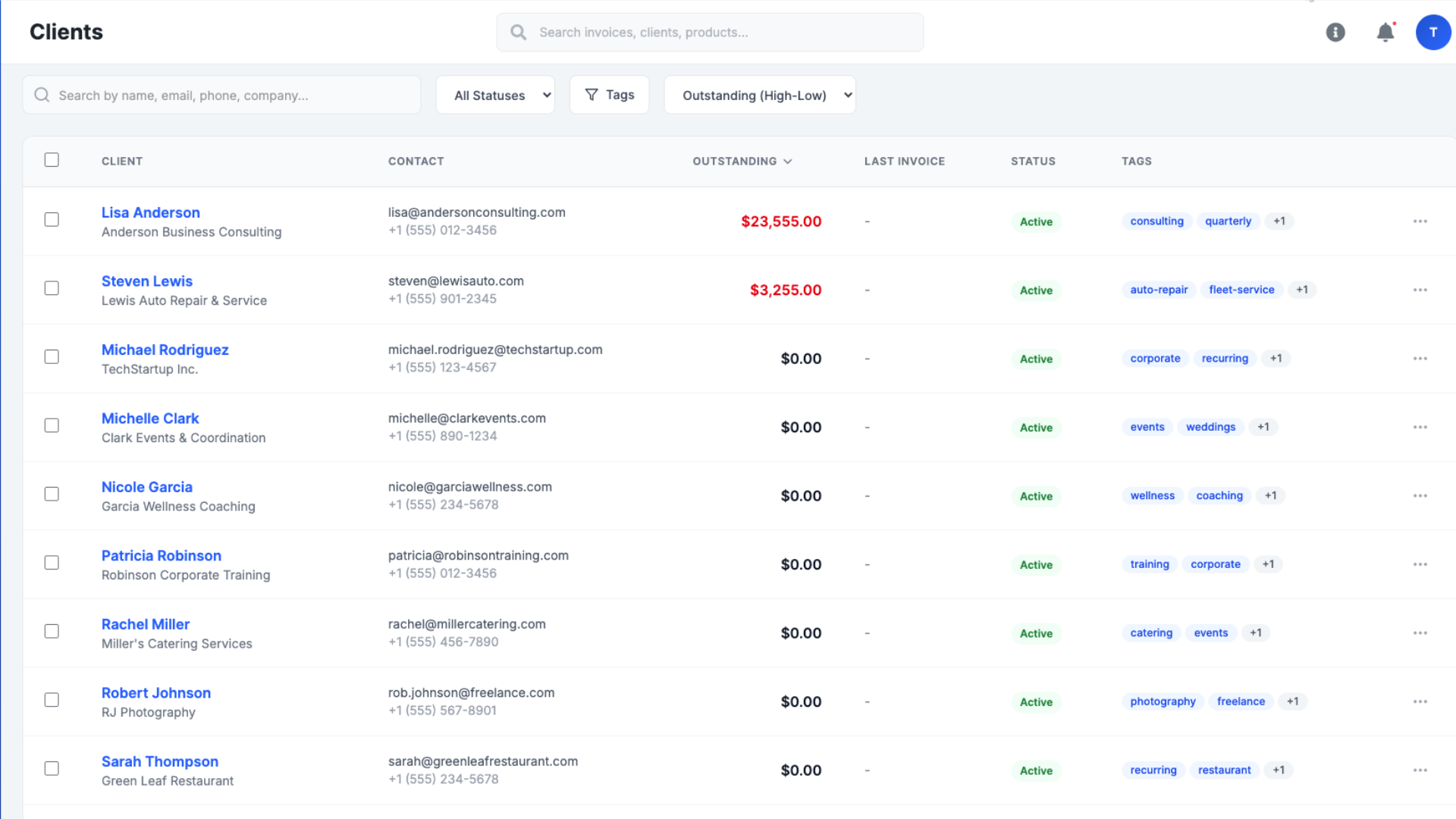Click the search magnifier in the top search bar
The image size is (1456, 819).
click(518, 32)
